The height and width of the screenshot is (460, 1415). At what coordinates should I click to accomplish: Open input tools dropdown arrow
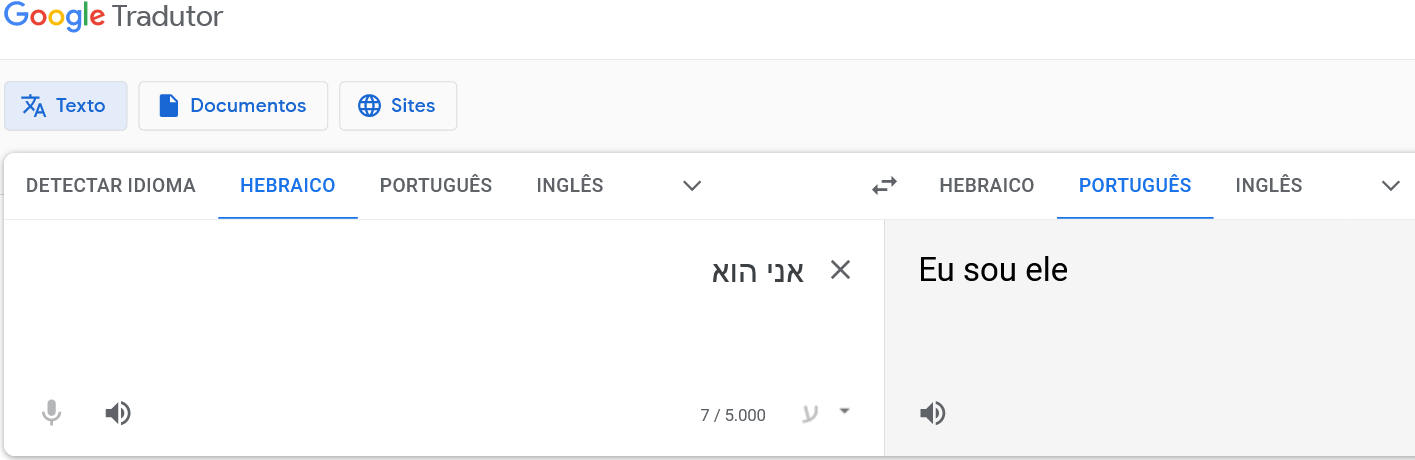coord(844,411)
